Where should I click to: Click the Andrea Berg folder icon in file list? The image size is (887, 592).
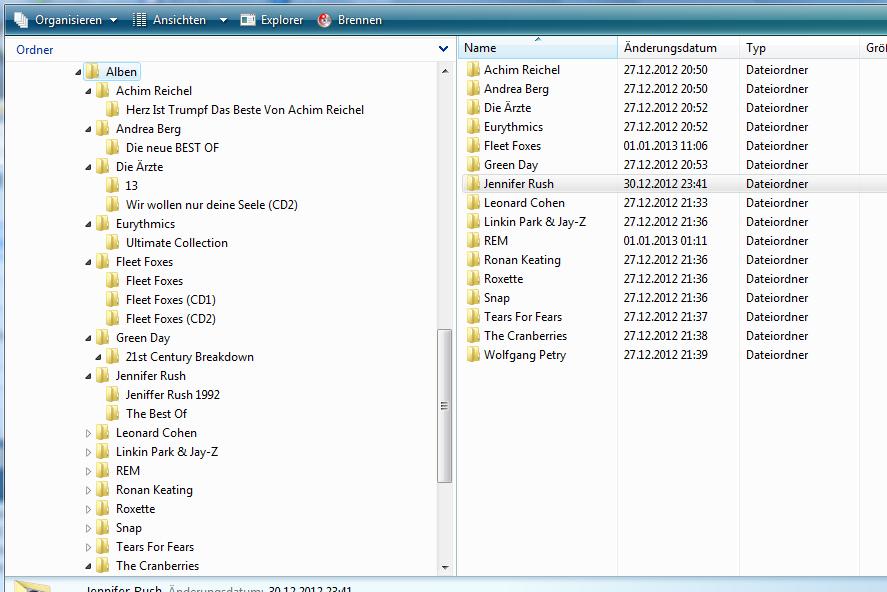pyautogui.click(x=473, y=89)
